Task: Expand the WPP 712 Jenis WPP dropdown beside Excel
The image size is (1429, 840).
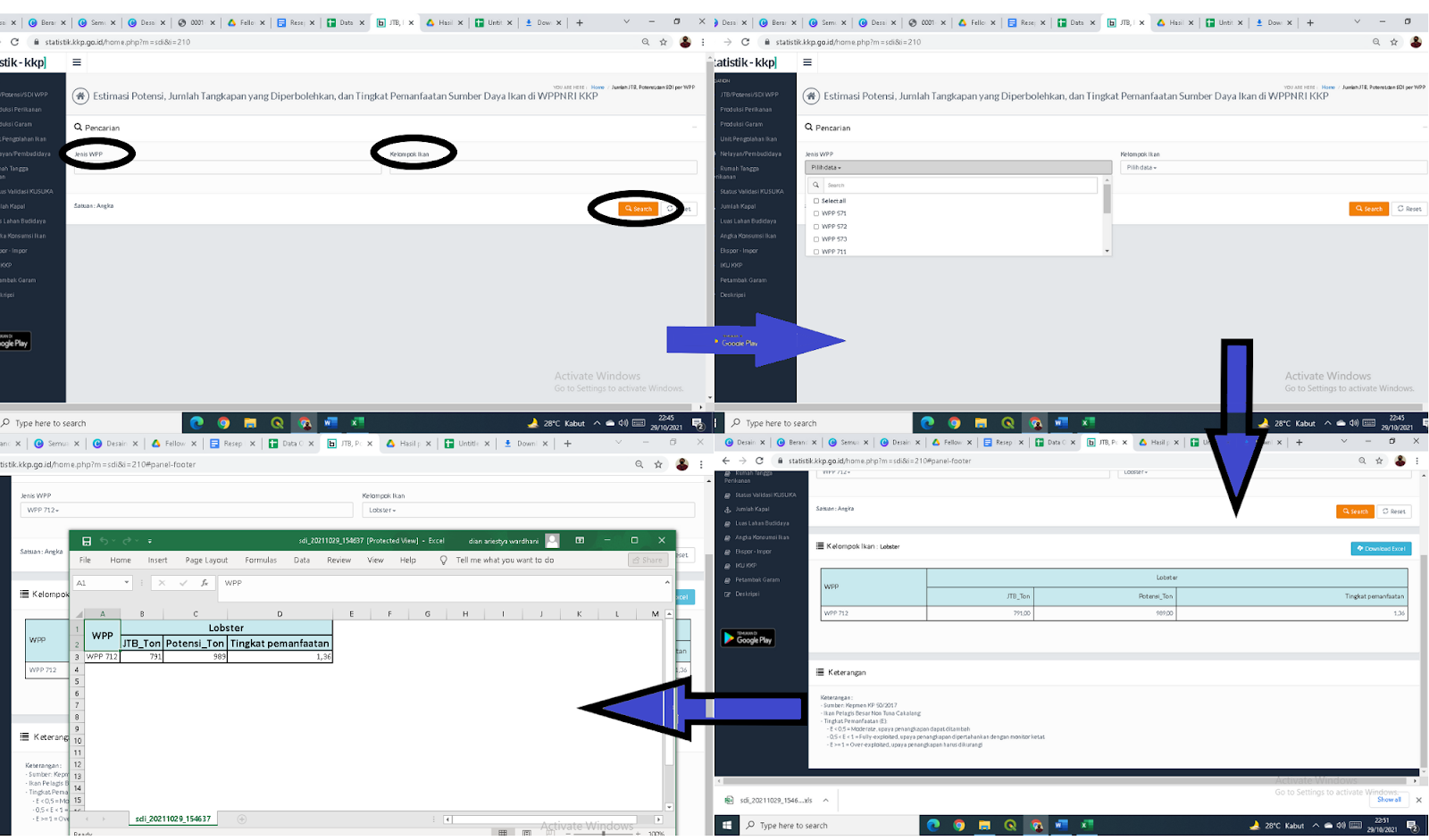Action: coord(186,510)
